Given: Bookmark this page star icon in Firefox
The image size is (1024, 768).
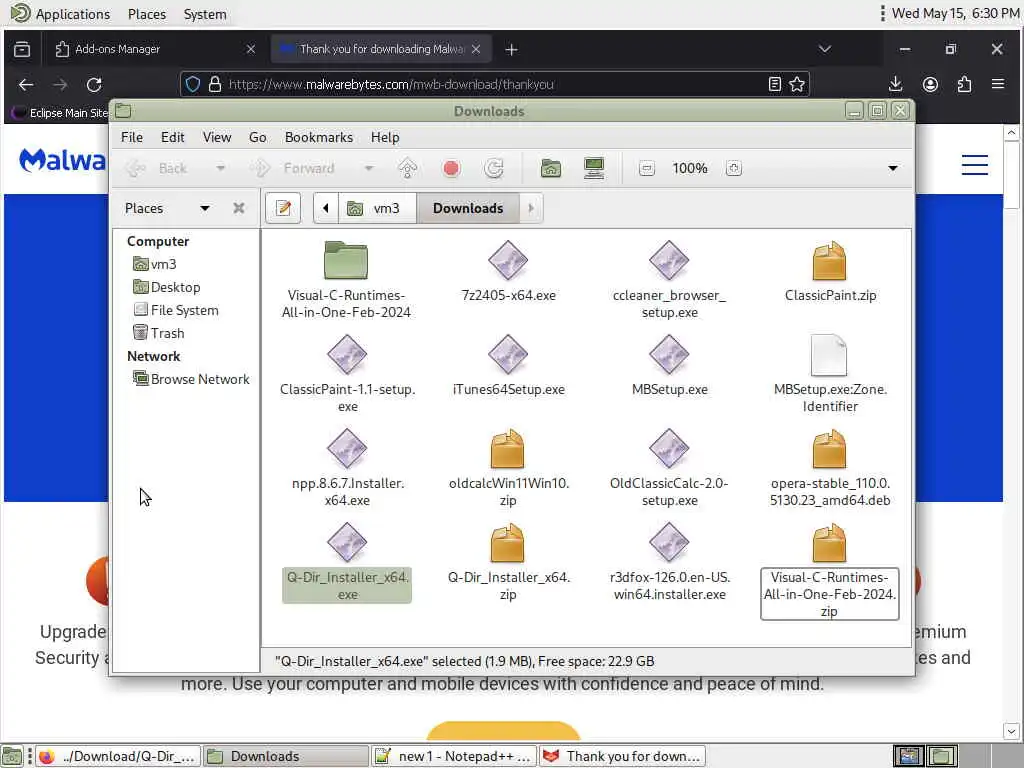Looking at the screenshot, I should click(x=797, y=84).
